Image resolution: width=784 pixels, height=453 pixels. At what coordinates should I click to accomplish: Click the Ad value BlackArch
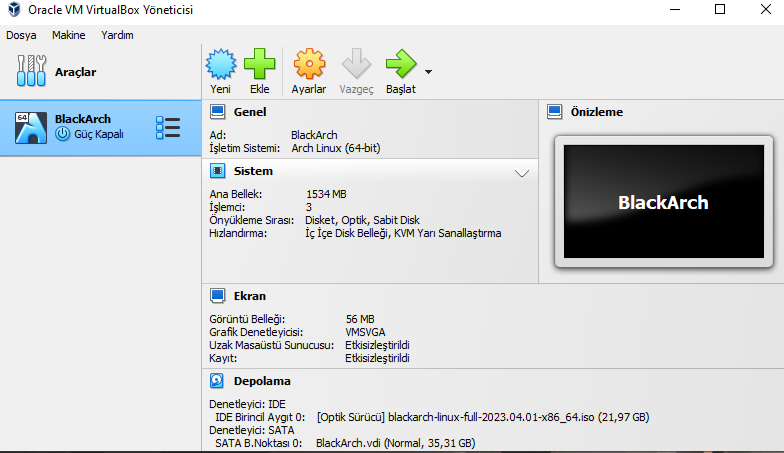tap(314, 135)
